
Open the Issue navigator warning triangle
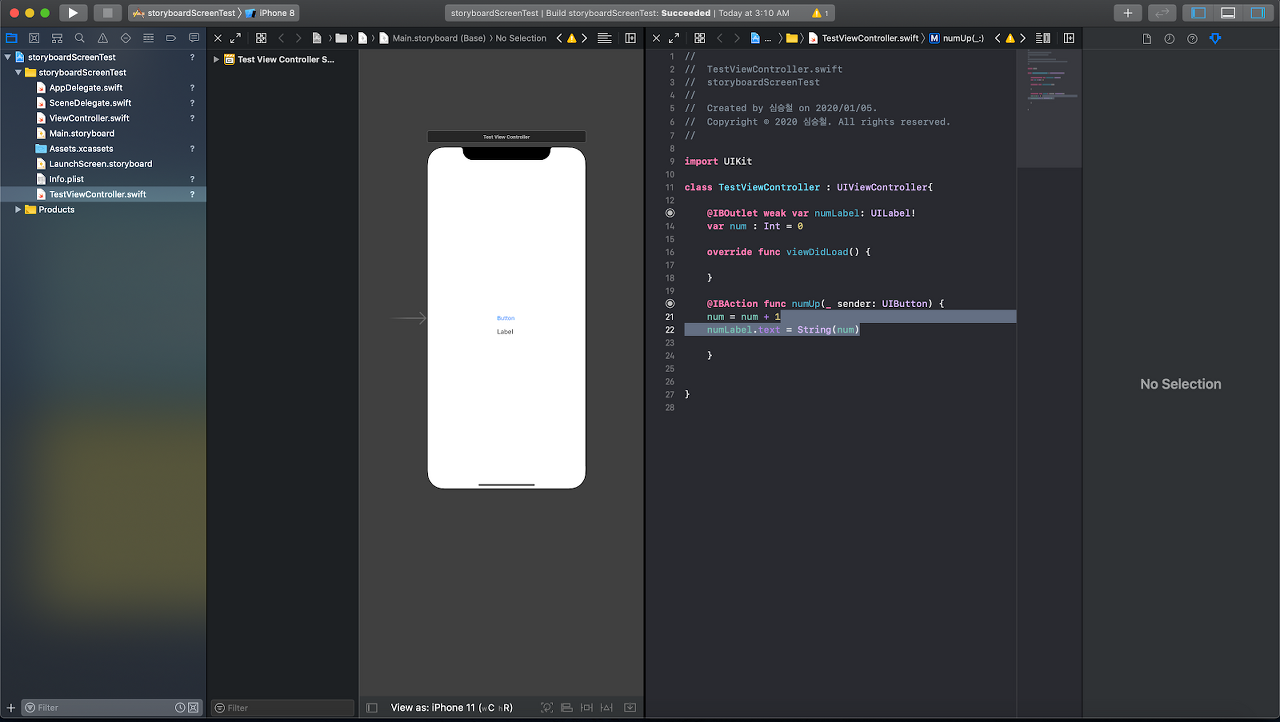click(103, 38)
